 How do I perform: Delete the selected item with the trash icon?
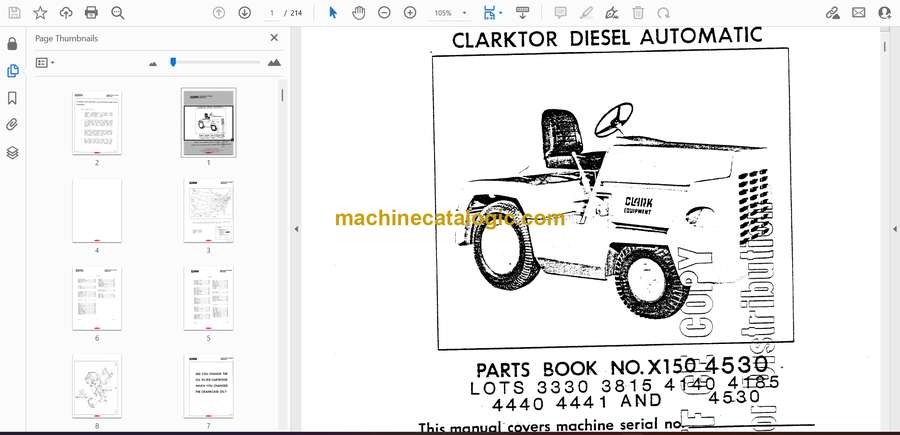click(638, 13)
